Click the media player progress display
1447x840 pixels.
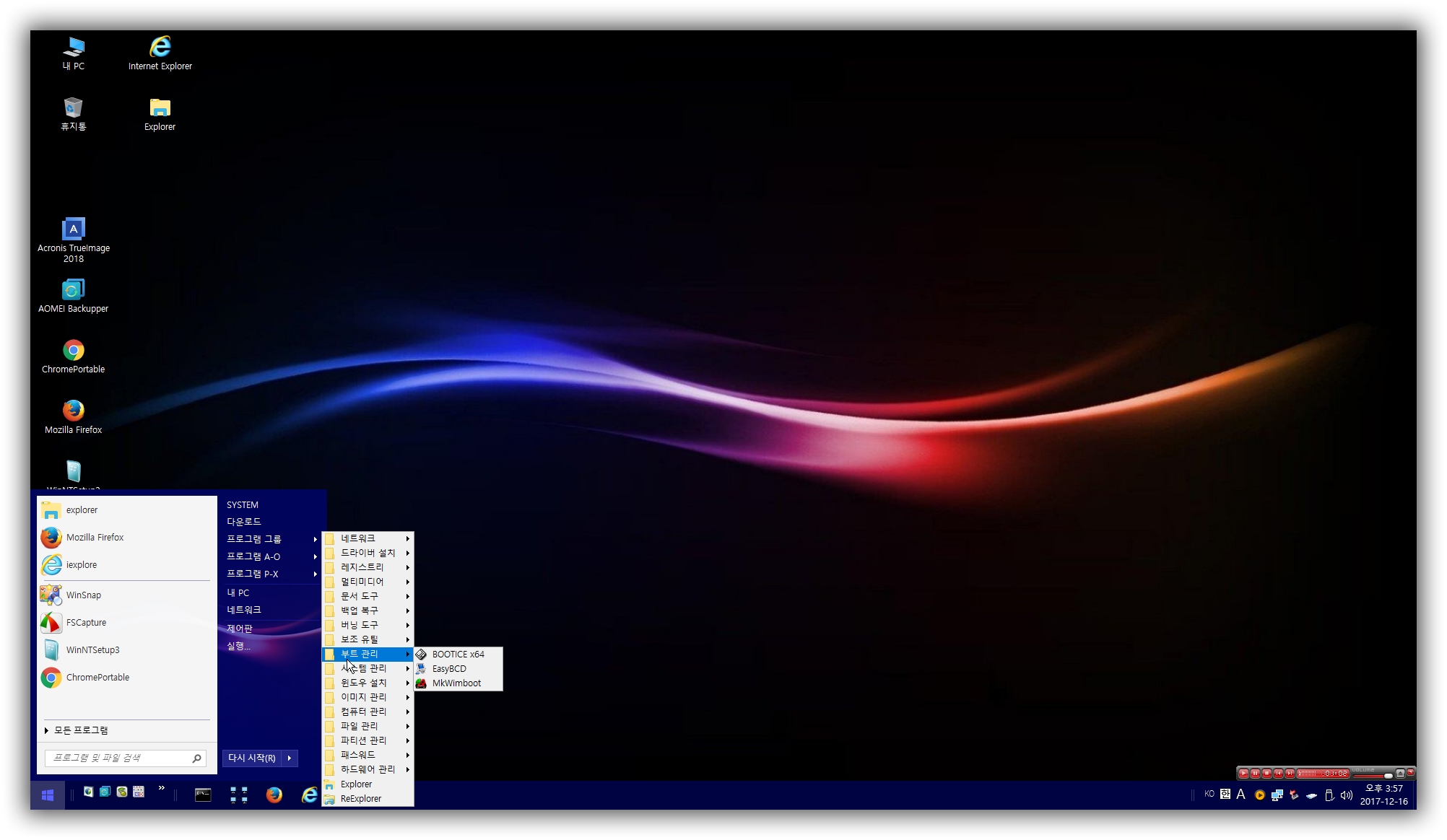(x=1324, y=774)
